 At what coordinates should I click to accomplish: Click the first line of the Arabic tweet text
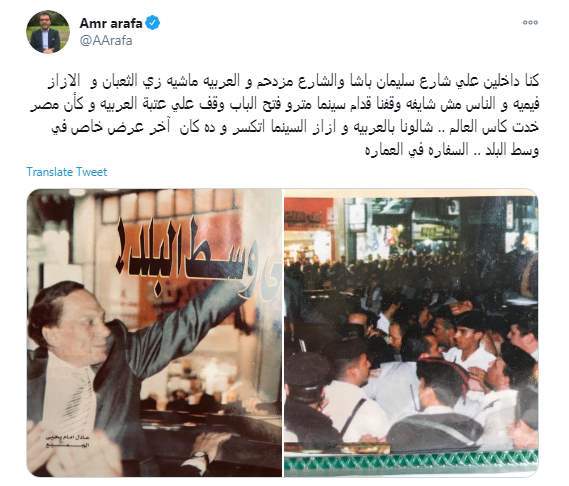click(293, 81)
